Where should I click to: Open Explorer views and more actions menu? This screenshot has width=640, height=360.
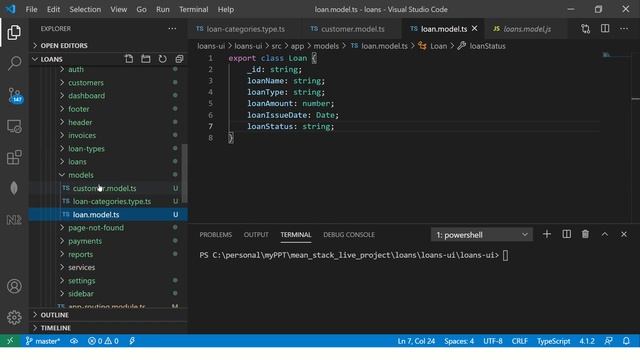click(172, 29)
